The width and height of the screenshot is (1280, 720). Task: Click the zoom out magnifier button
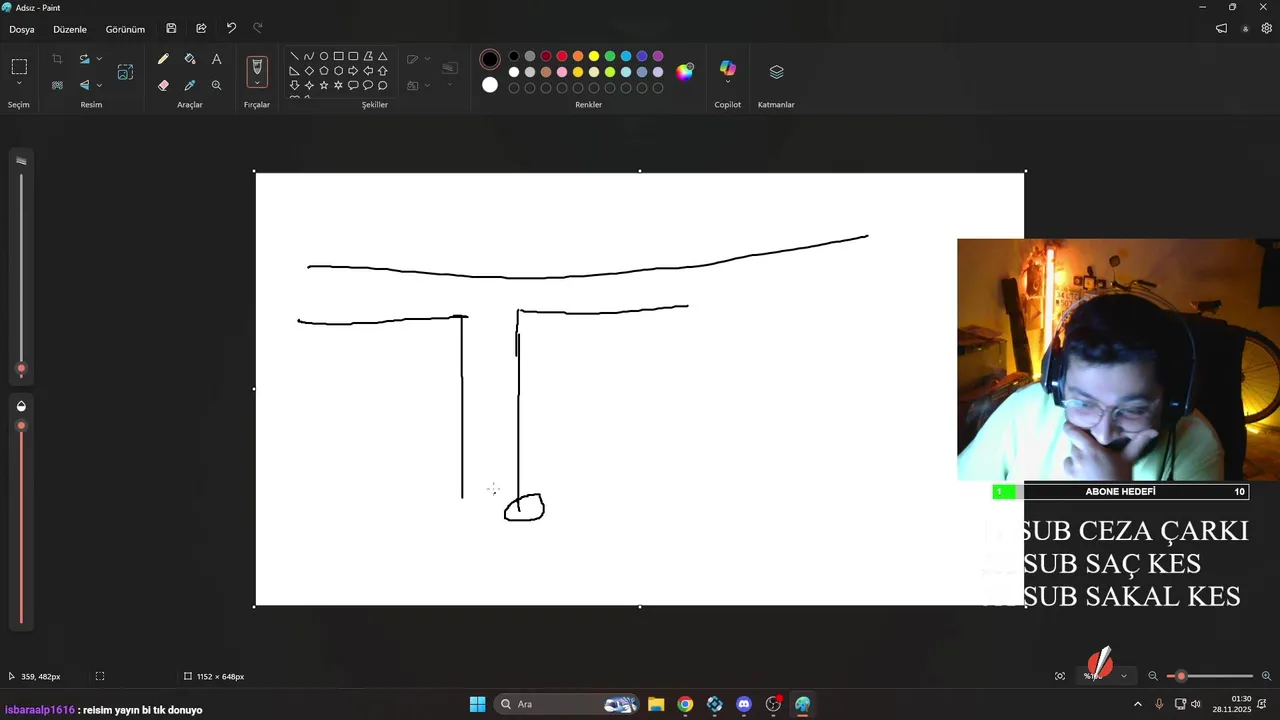(1153, 676)
